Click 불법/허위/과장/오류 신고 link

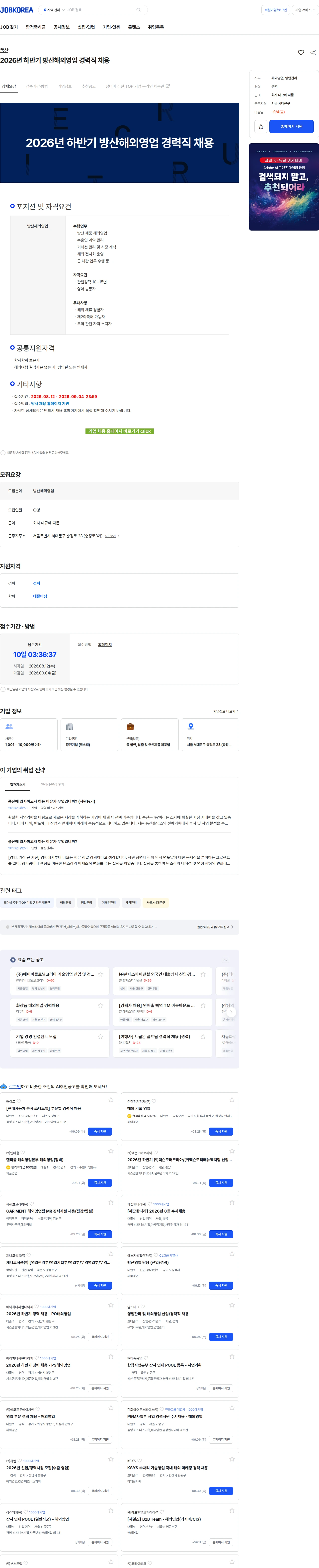[214, 927]
